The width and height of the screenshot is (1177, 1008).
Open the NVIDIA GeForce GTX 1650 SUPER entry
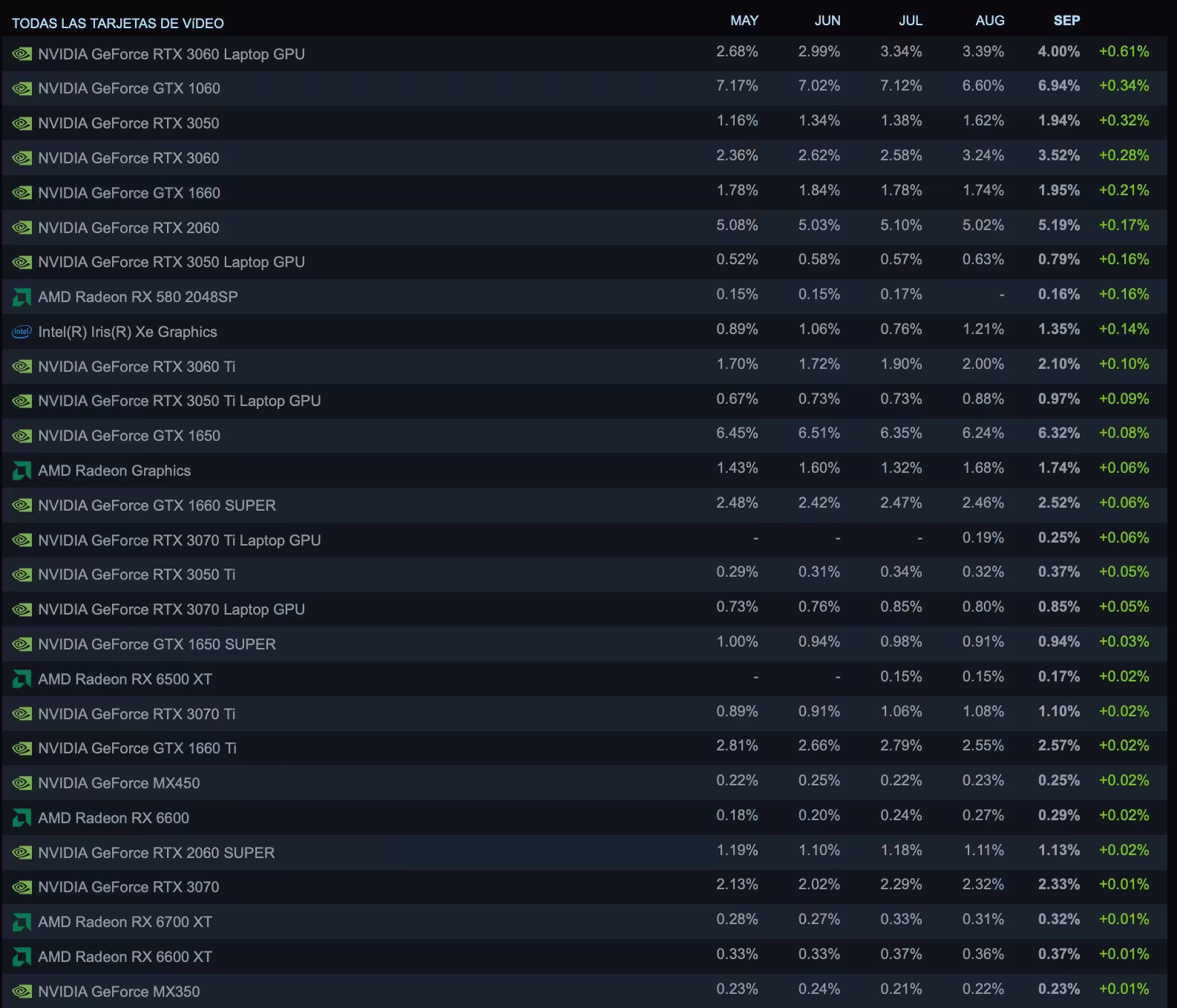(584, 644)
